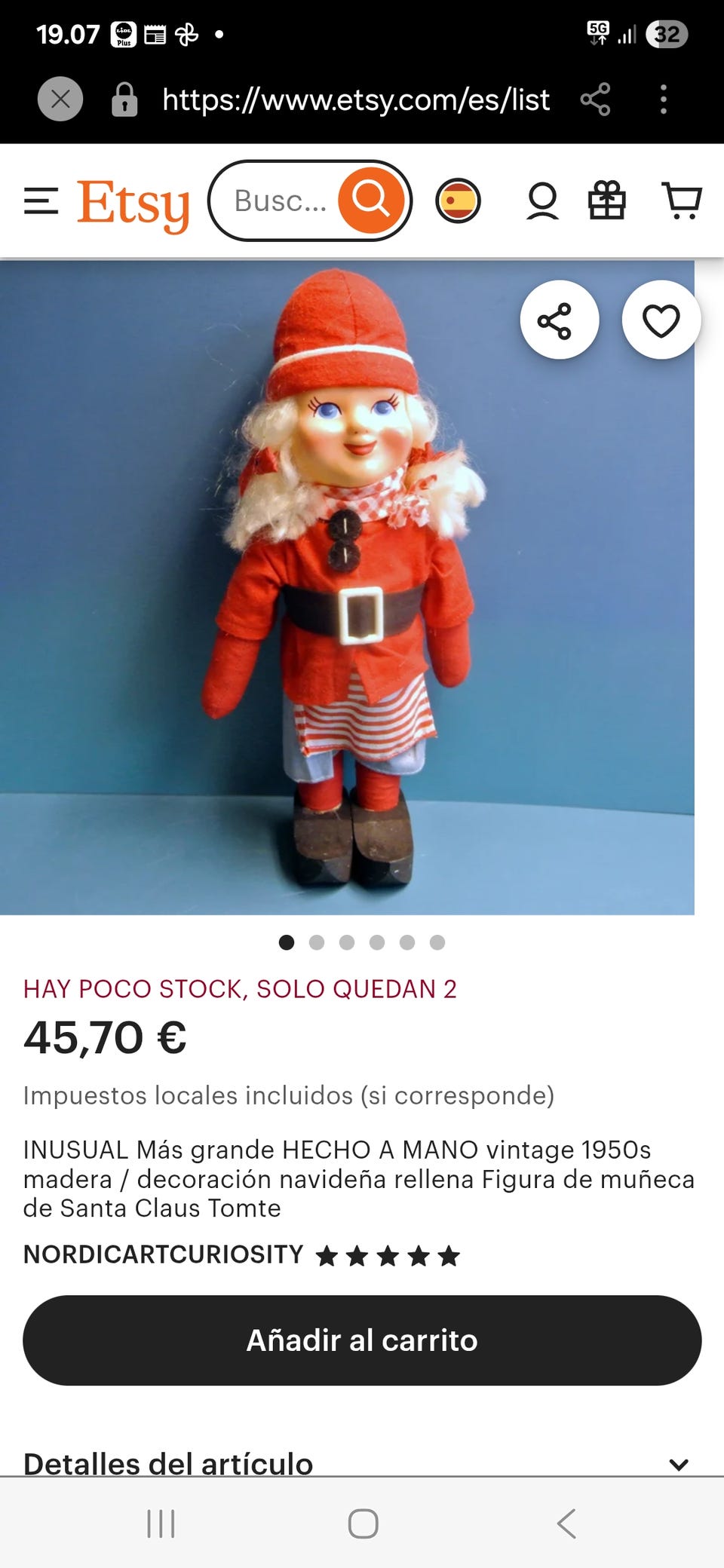Tap the orange search magnifier button
The height and width of the screenshot is (1568, 724).
[x=370, y=201]
